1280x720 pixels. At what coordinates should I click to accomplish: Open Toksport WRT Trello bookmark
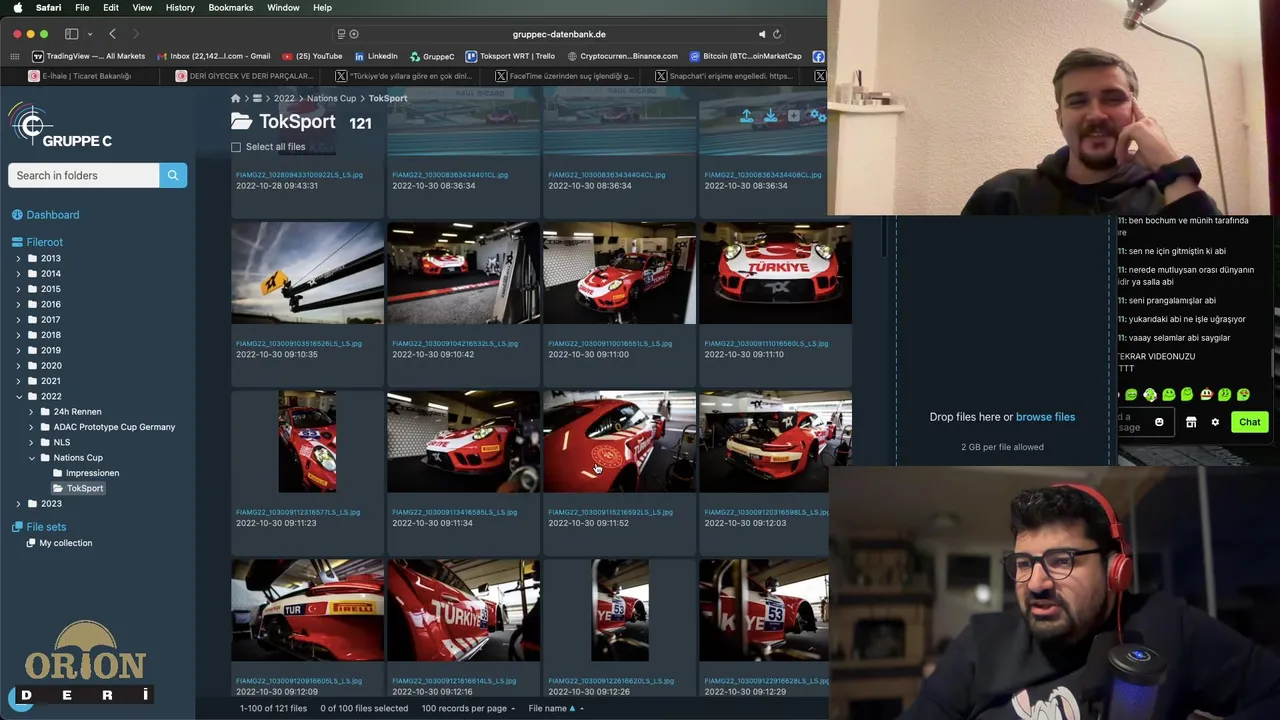[x=510, y=56]
